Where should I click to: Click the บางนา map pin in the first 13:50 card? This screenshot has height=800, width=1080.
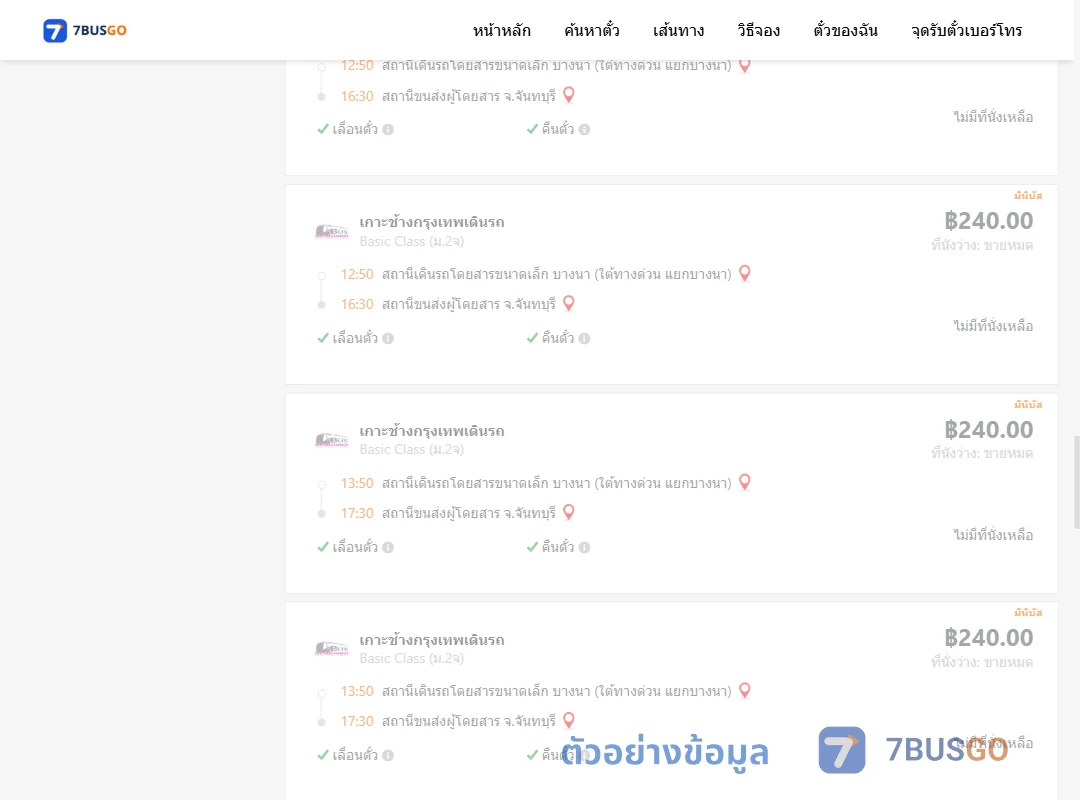745,482
